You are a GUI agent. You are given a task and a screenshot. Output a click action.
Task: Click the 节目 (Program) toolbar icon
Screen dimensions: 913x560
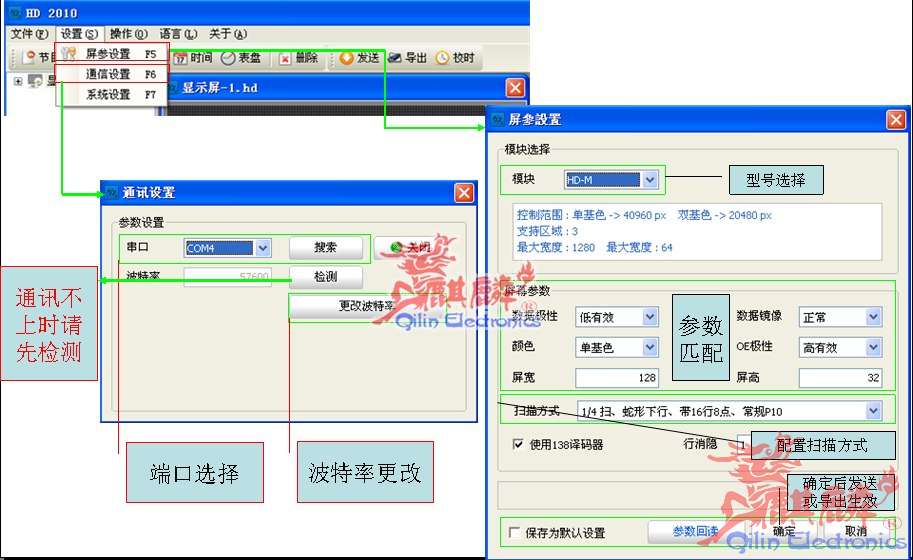[30, 58]
